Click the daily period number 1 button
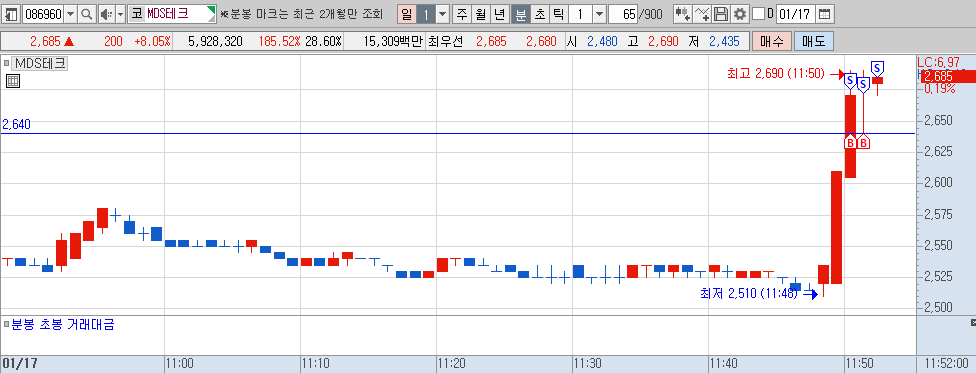976x373 pixels. (425, 13)
